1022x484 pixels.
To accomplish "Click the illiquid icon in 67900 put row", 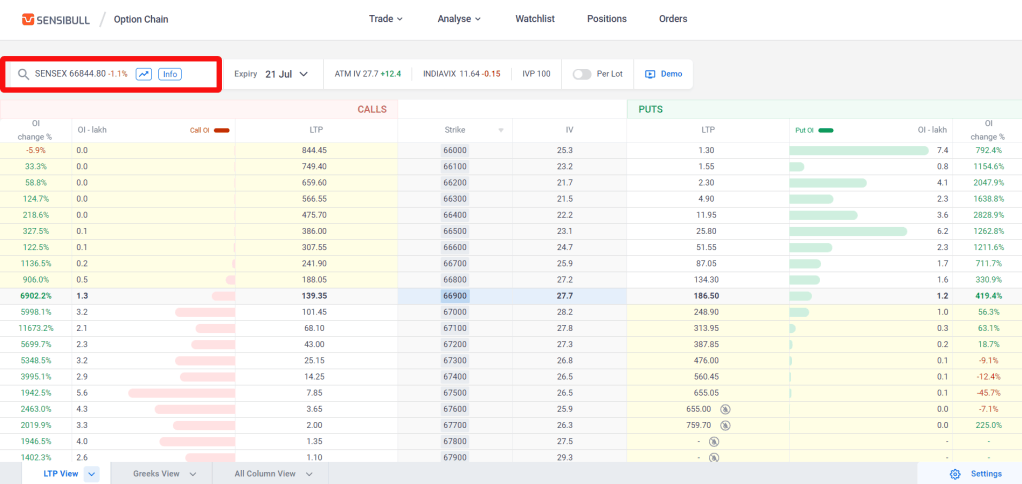I will pos(714,457).
